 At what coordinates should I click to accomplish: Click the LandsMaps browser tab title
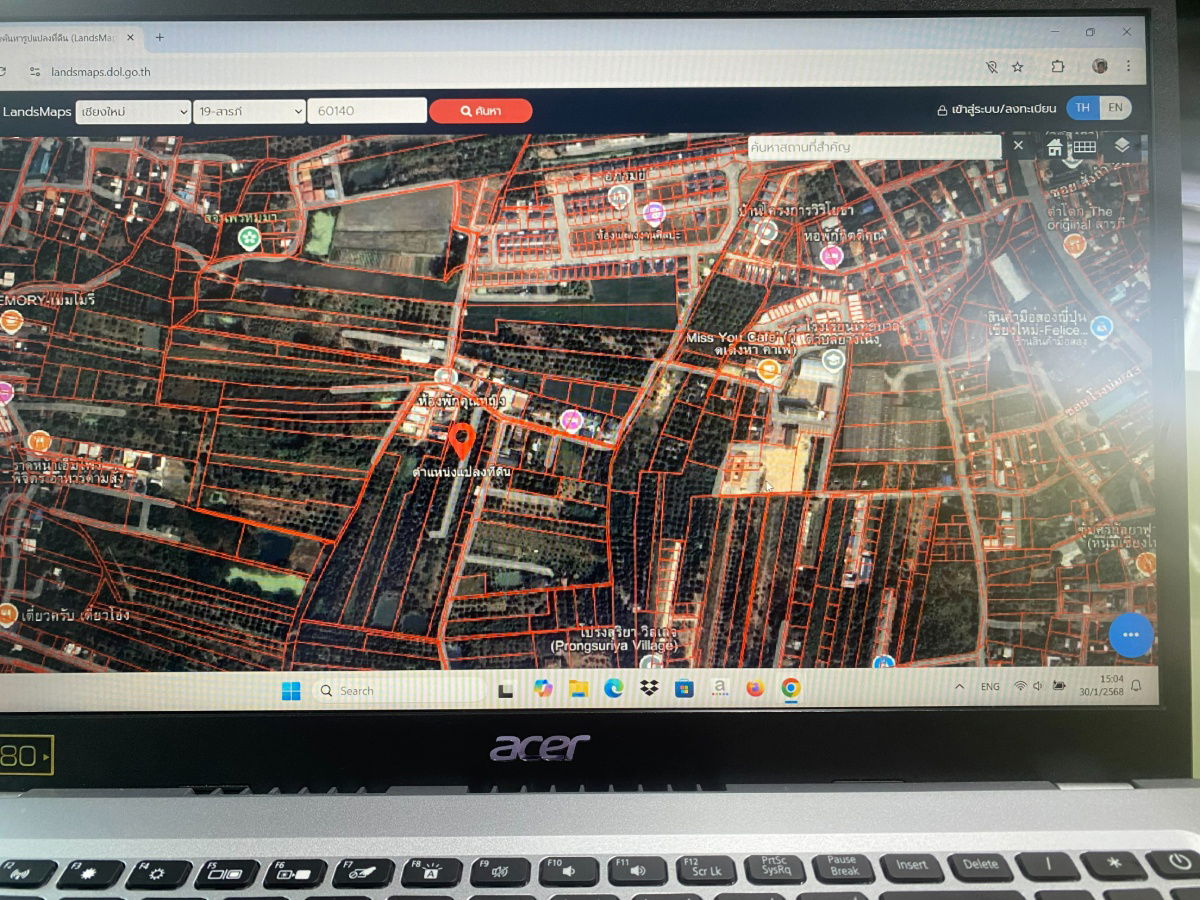[58, 38]
